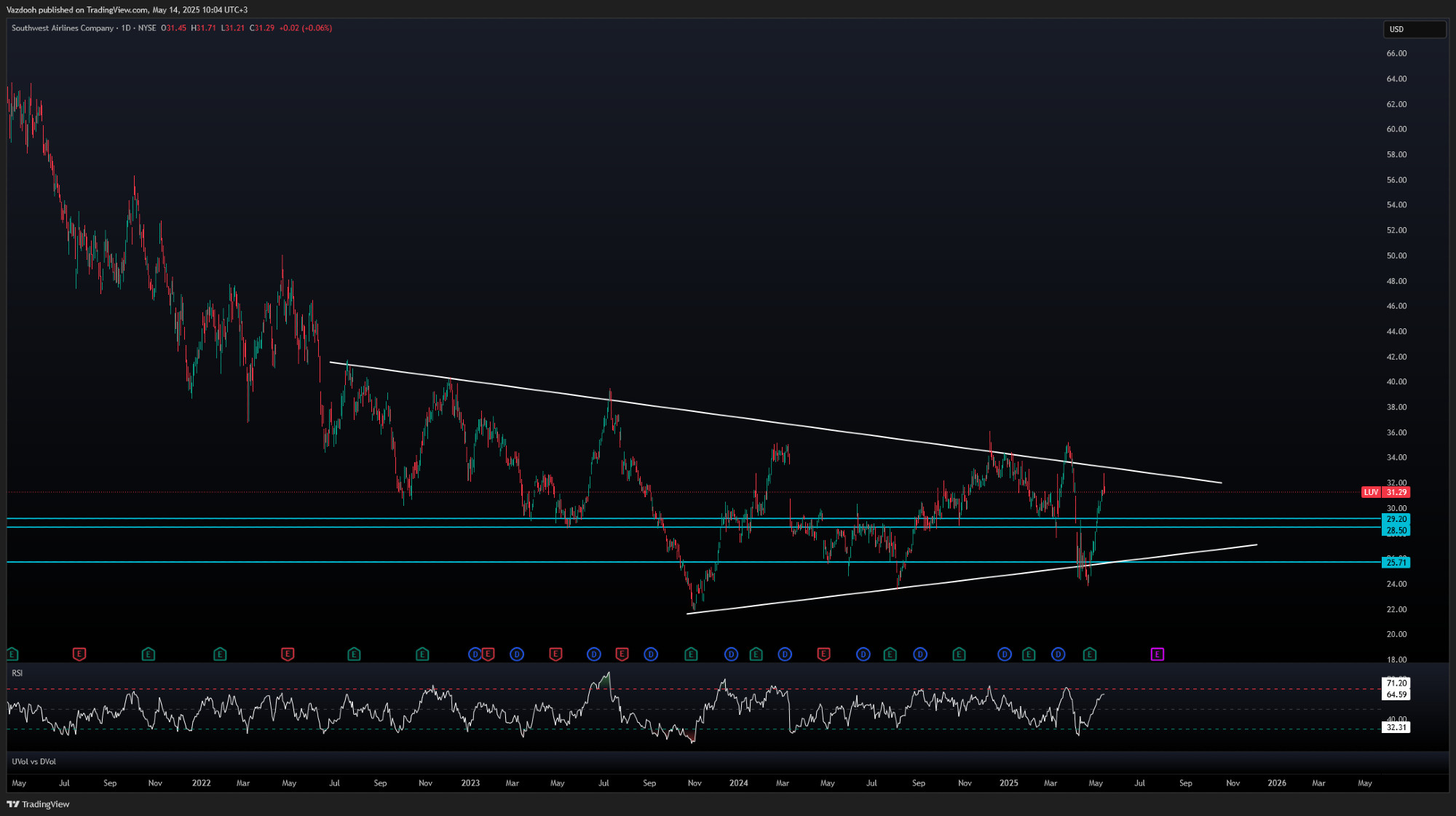Image resolution: width=1456 pixels, height=816 pixels.
Task: Click the 50.00 price axis label
Action: 1396,256
